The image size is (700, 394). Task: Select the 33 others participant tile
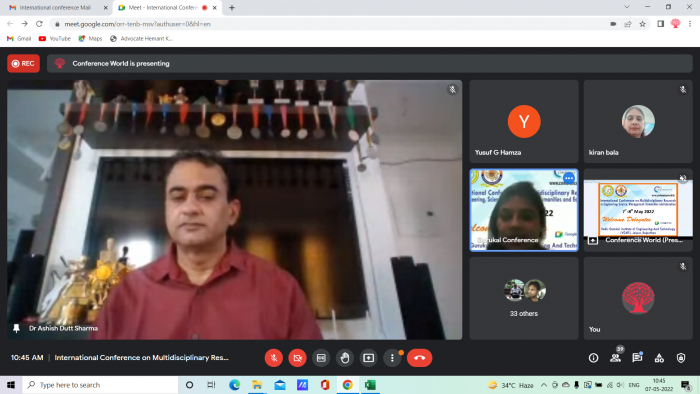524,298
